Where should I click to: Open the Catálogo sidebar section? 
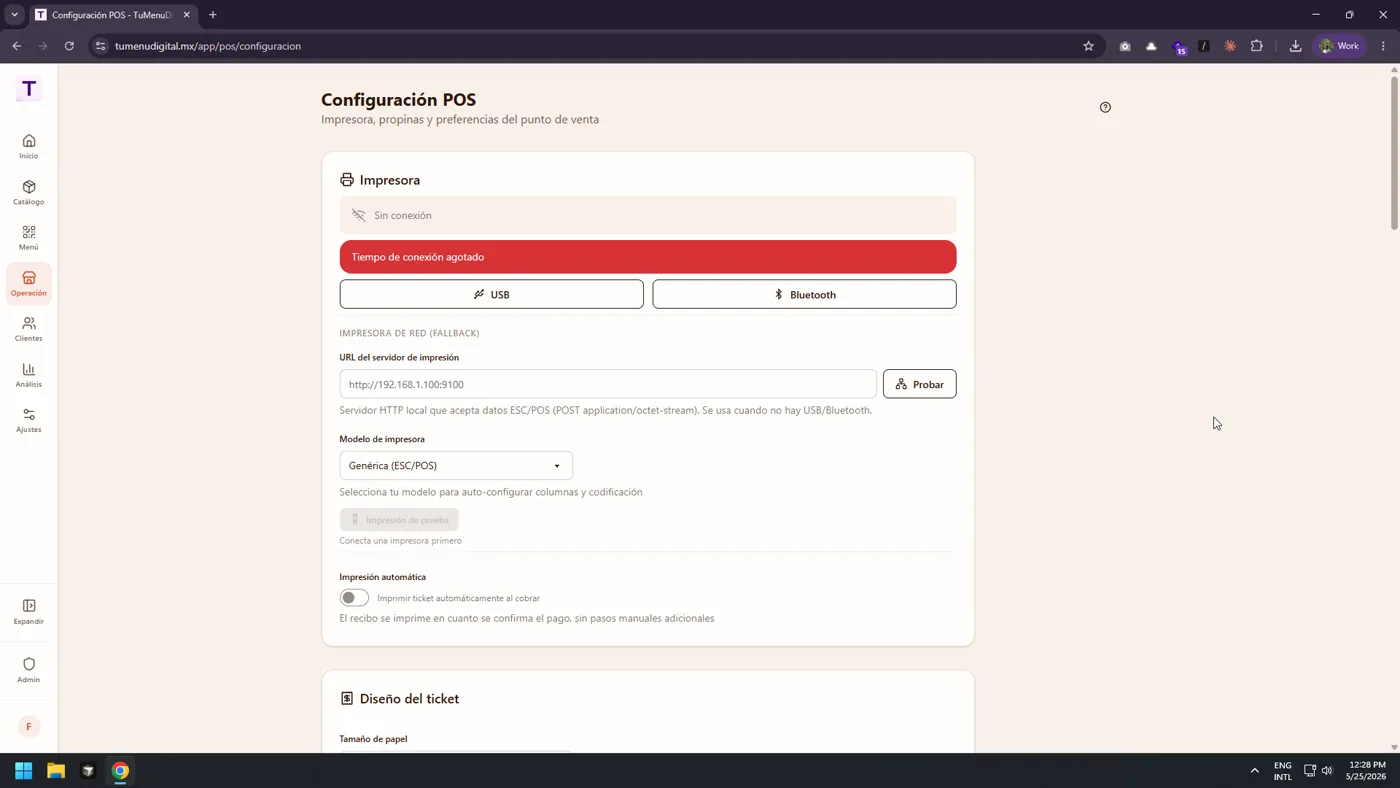pos(29,193)
